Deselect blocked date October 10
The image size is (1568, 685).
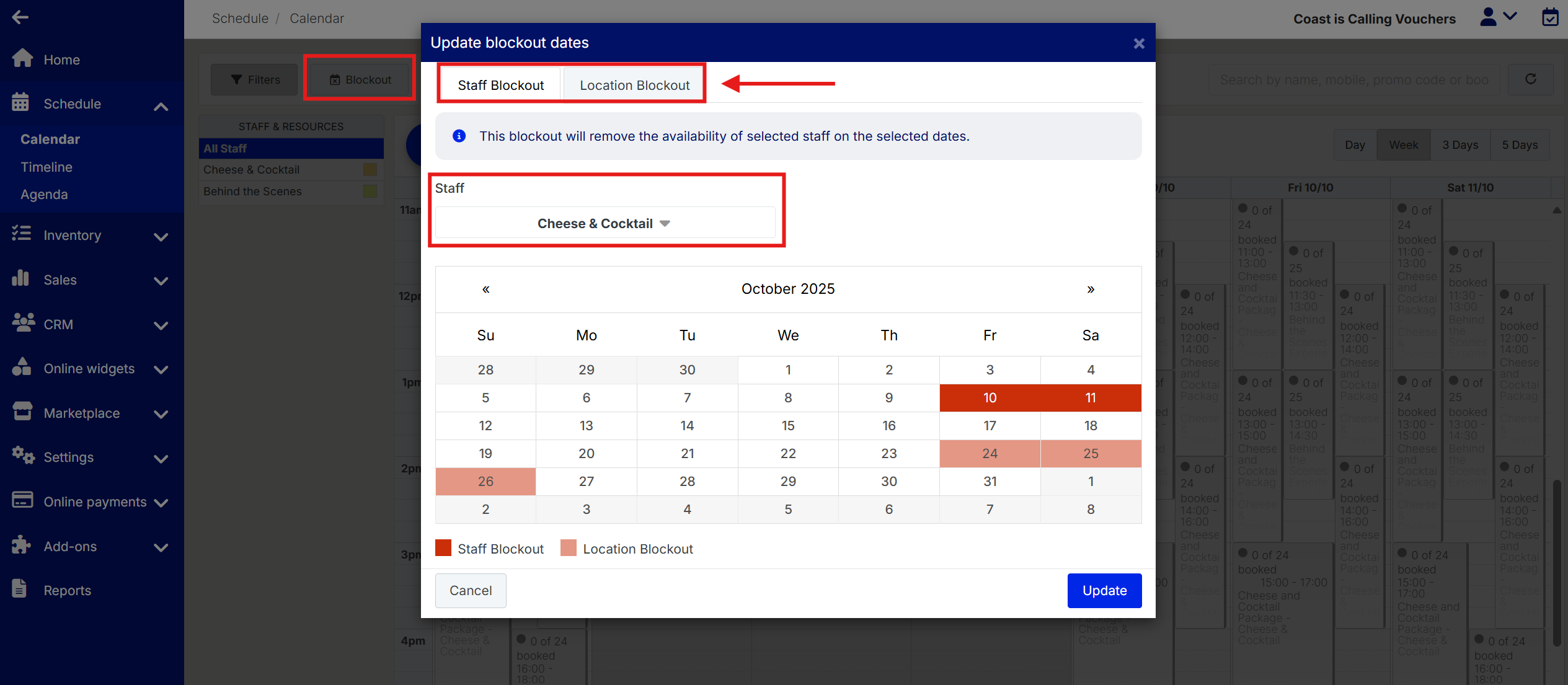coord(990,398)
